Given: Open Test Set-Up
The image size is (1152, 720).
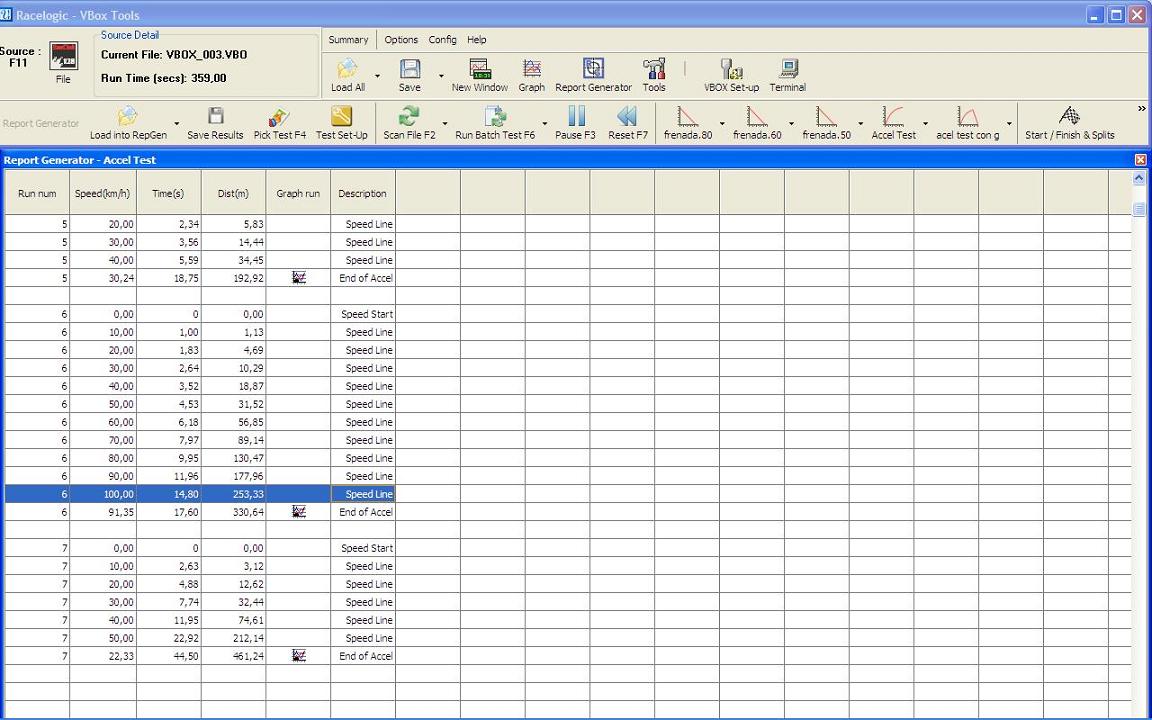Looking at the screenshot, I should tap(342, 123).
